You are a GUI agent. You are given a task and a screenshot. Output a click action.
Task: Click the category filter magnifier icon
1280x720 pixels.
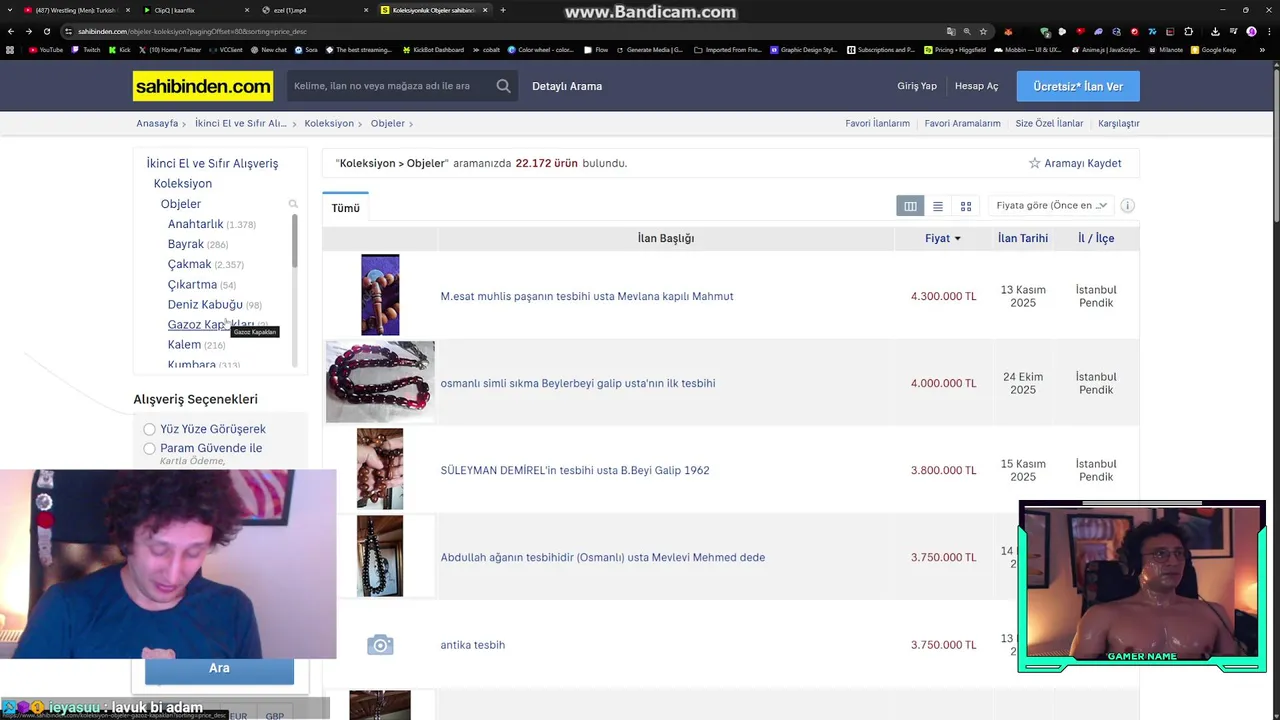pyautogui.click(x=293, y=204)
